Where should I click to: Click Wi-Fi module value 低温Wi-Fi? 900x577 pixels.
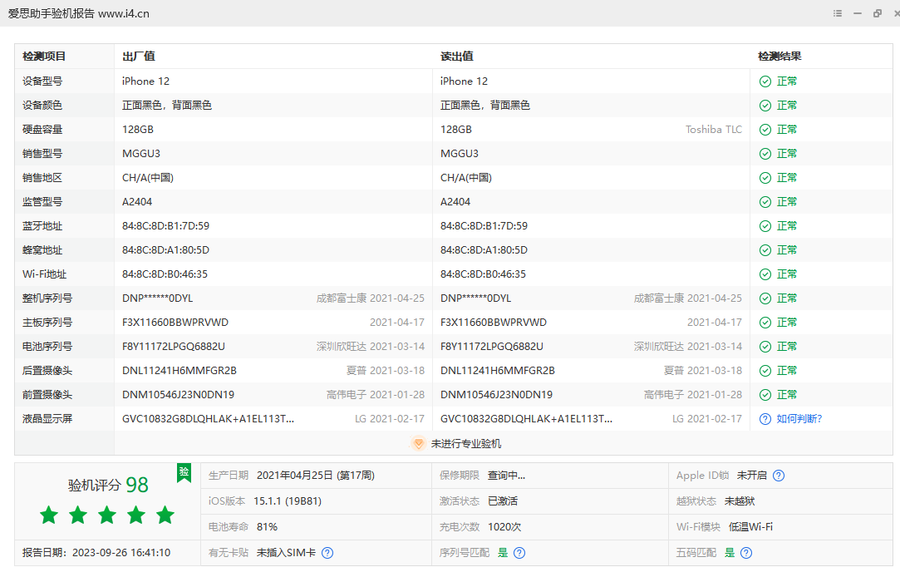click(751, 527)
